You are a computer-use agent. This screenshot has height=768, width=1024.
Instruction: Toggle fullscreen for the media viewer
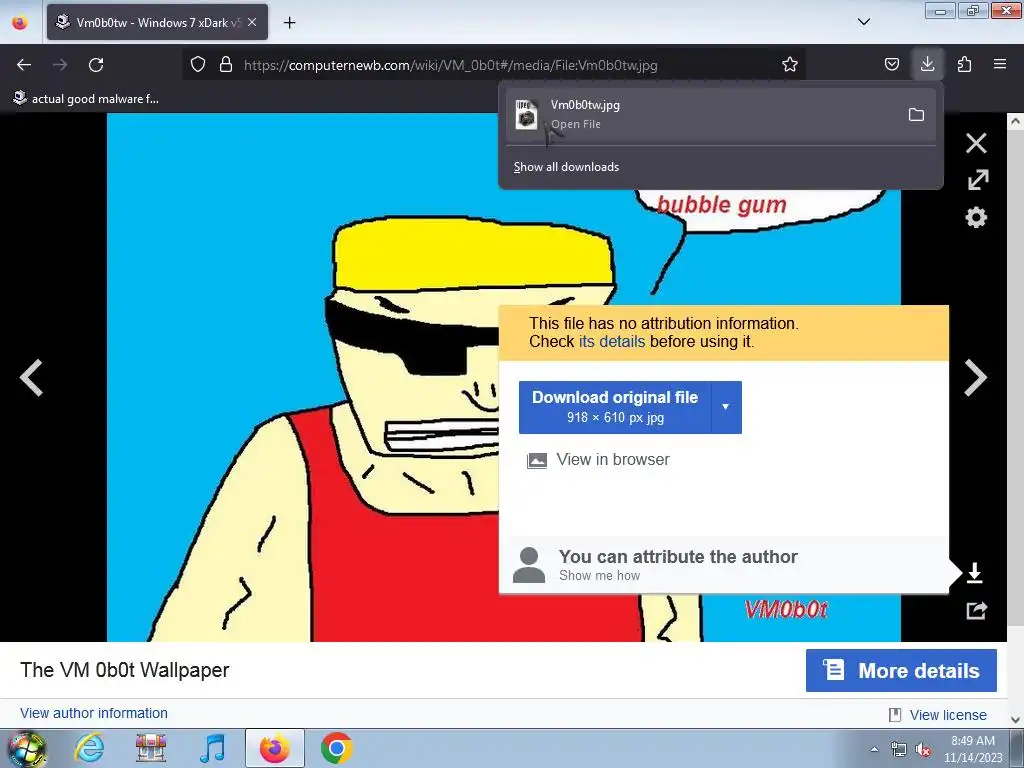point(977,180)
